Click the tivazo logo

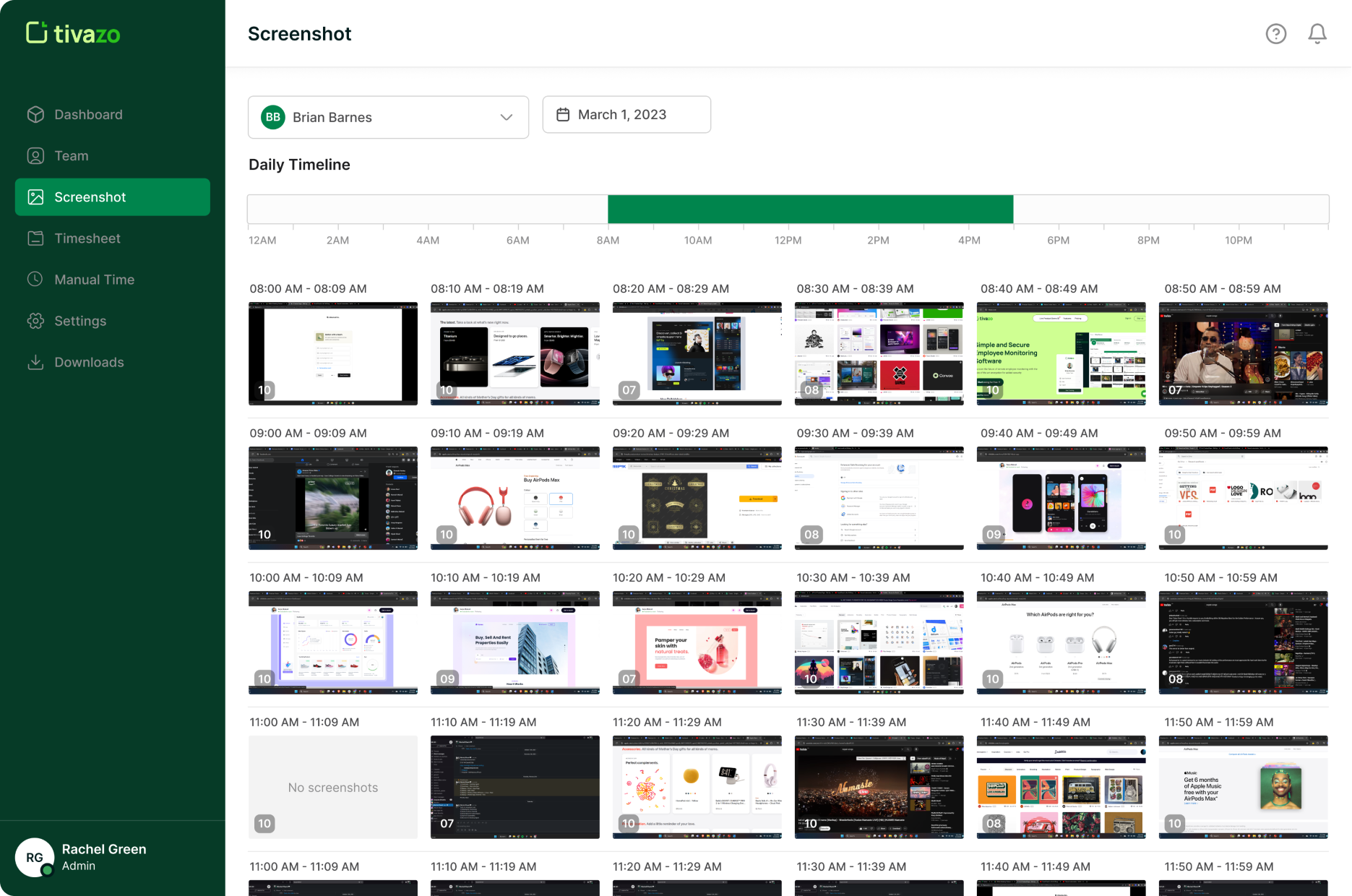point(73,33)
